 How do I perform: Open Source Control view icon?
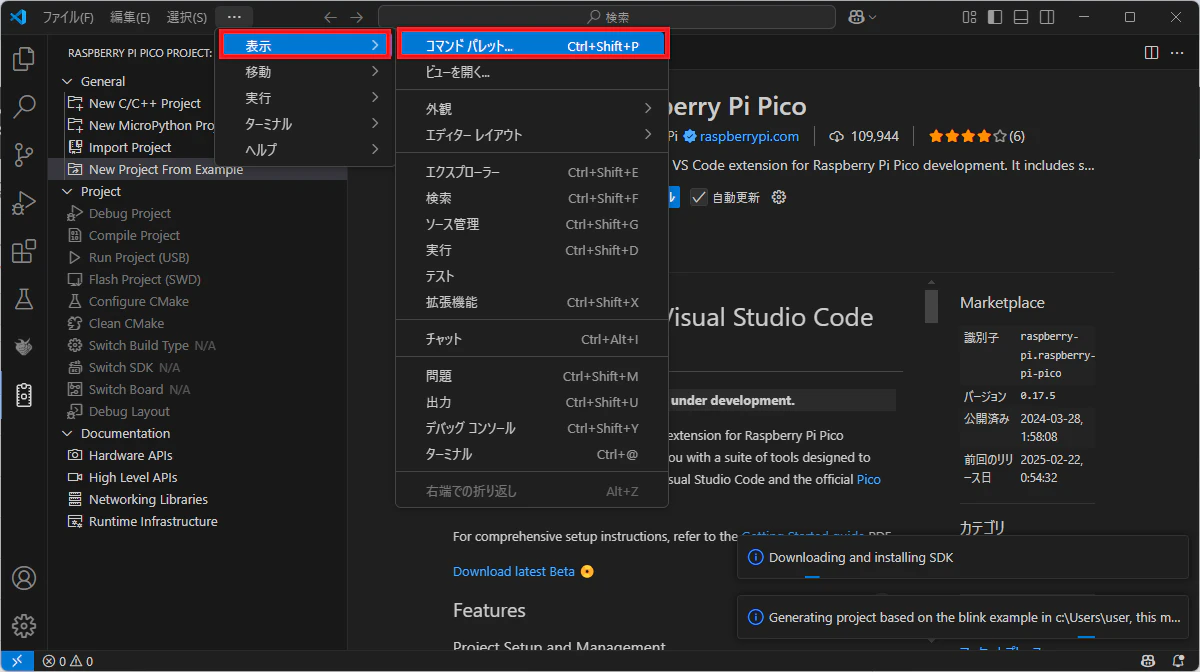pos(24,154)
